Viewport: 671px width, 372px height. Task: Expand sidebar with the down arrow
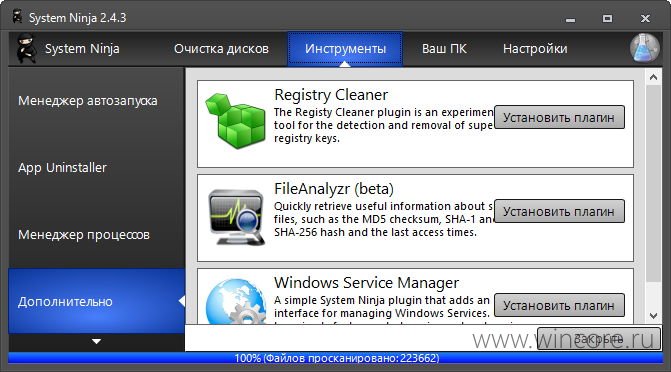click(96, 341)
